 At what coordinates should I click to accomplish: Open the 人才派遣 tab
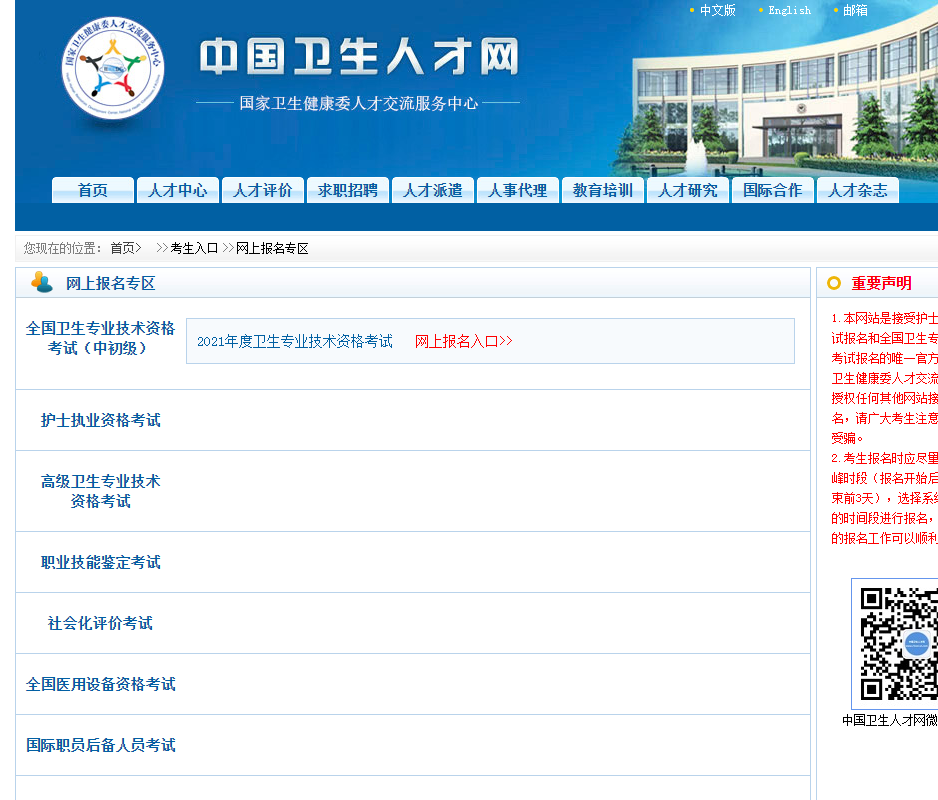pos(433,190)
